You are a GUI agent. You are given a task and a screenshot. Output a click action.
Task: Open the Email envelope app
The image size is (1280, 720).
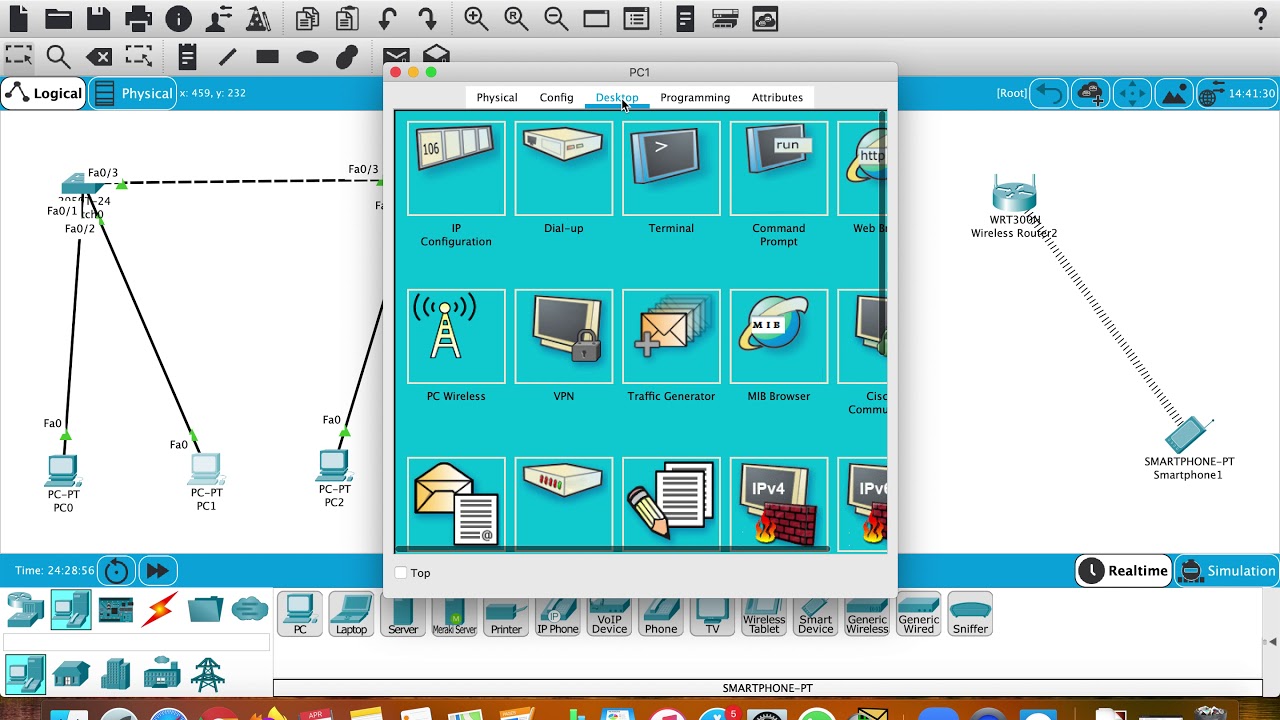coord(456,503)
